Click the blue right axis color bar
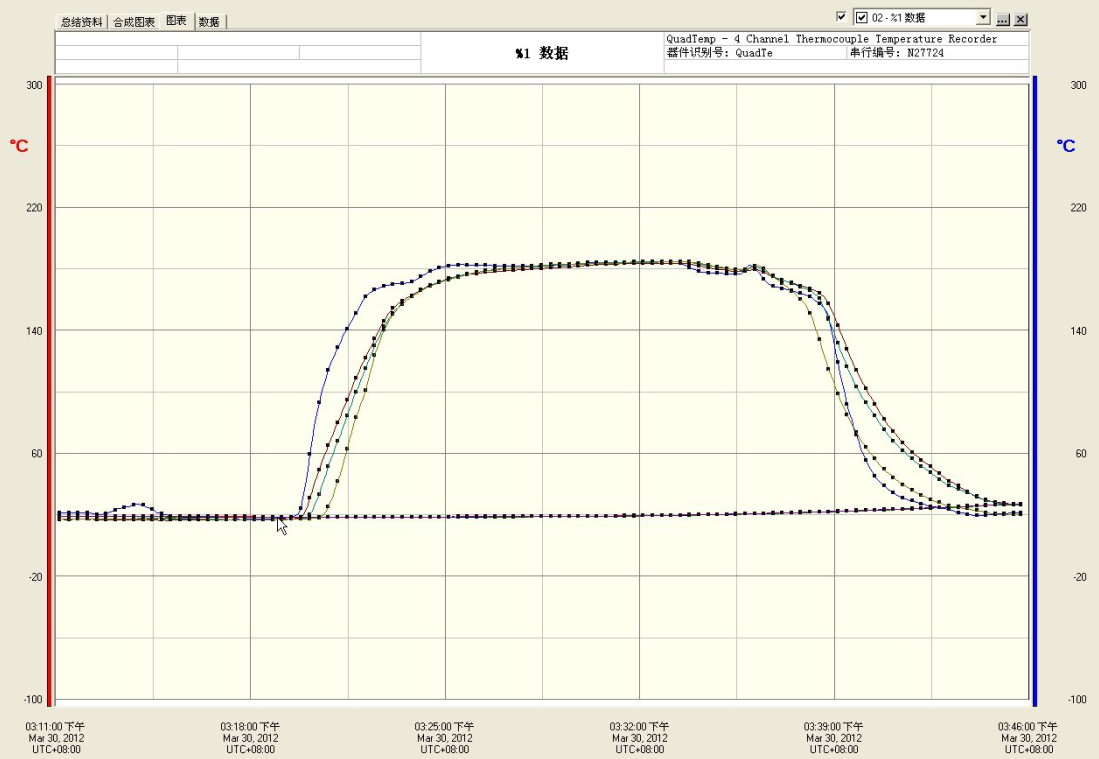This screenshot has width=1099, height=759. pos(1034,390)
